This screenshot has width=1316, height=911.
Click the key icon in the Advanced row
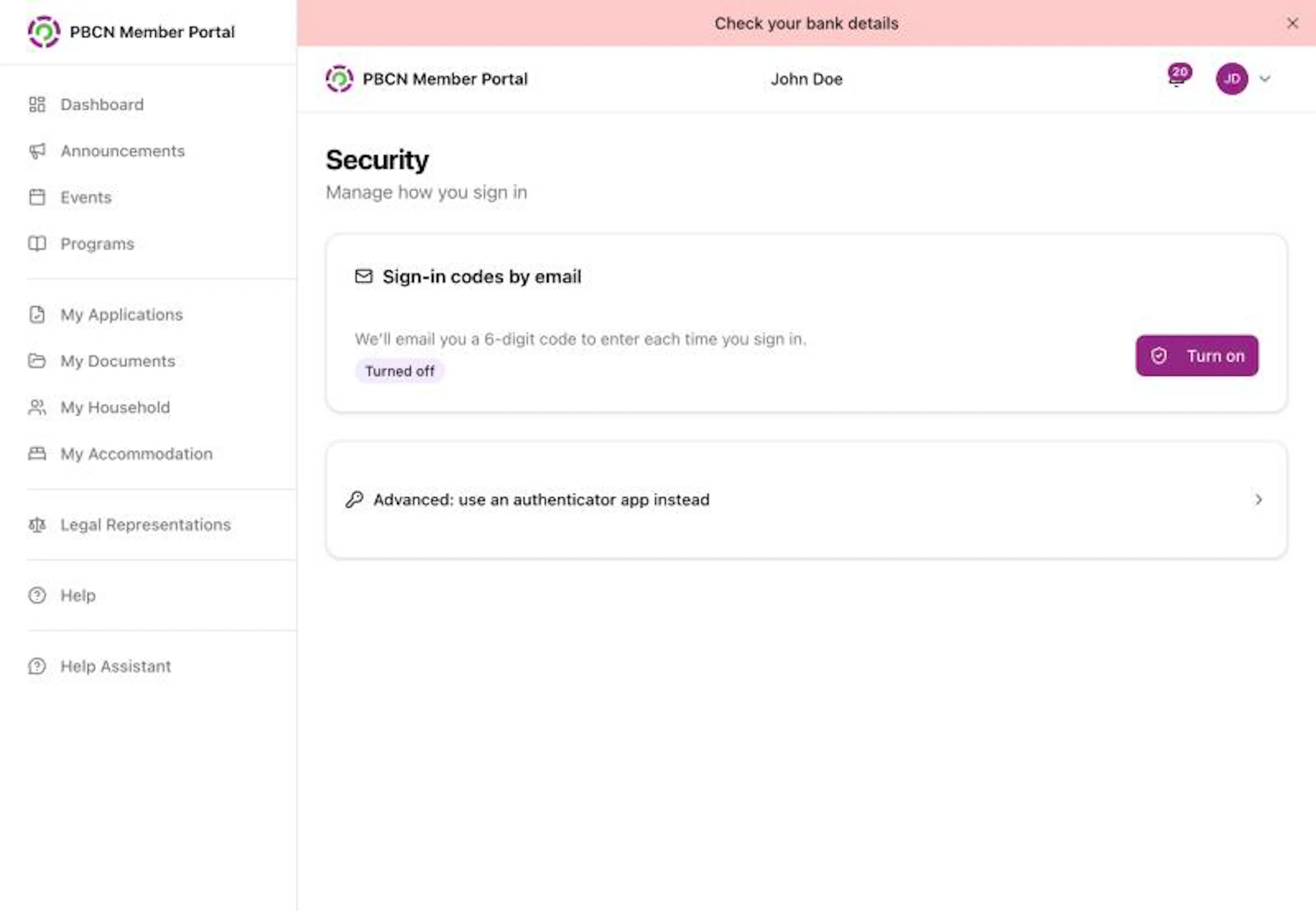point(355,500)
